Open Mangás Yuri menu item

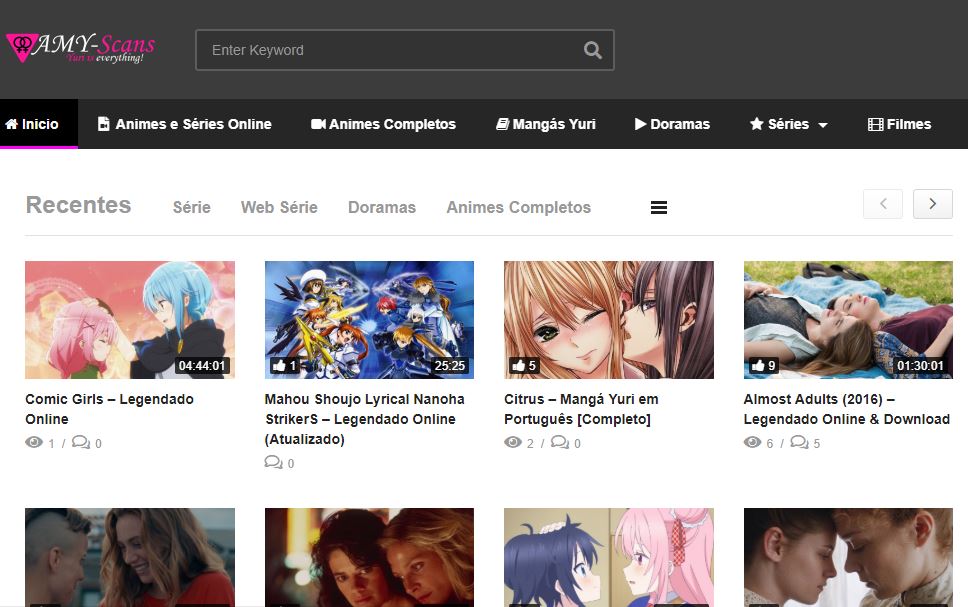(x=546, y=124)
